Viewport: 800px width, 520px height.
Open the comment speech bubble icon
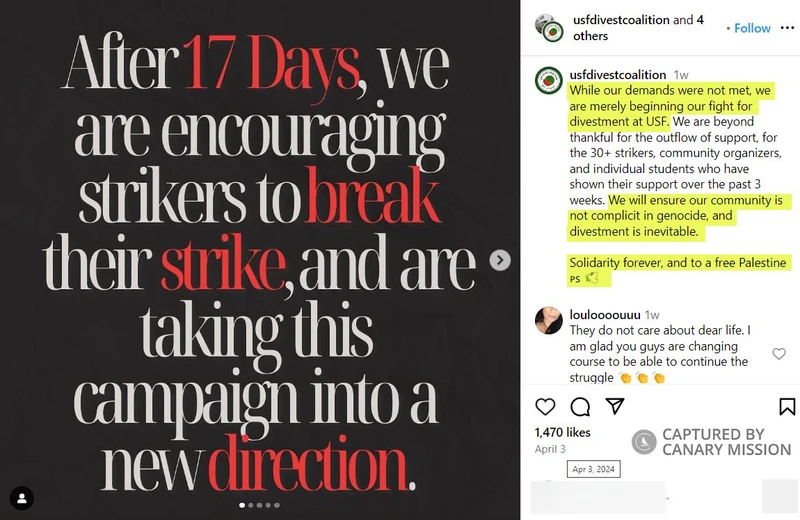point(580,406)
